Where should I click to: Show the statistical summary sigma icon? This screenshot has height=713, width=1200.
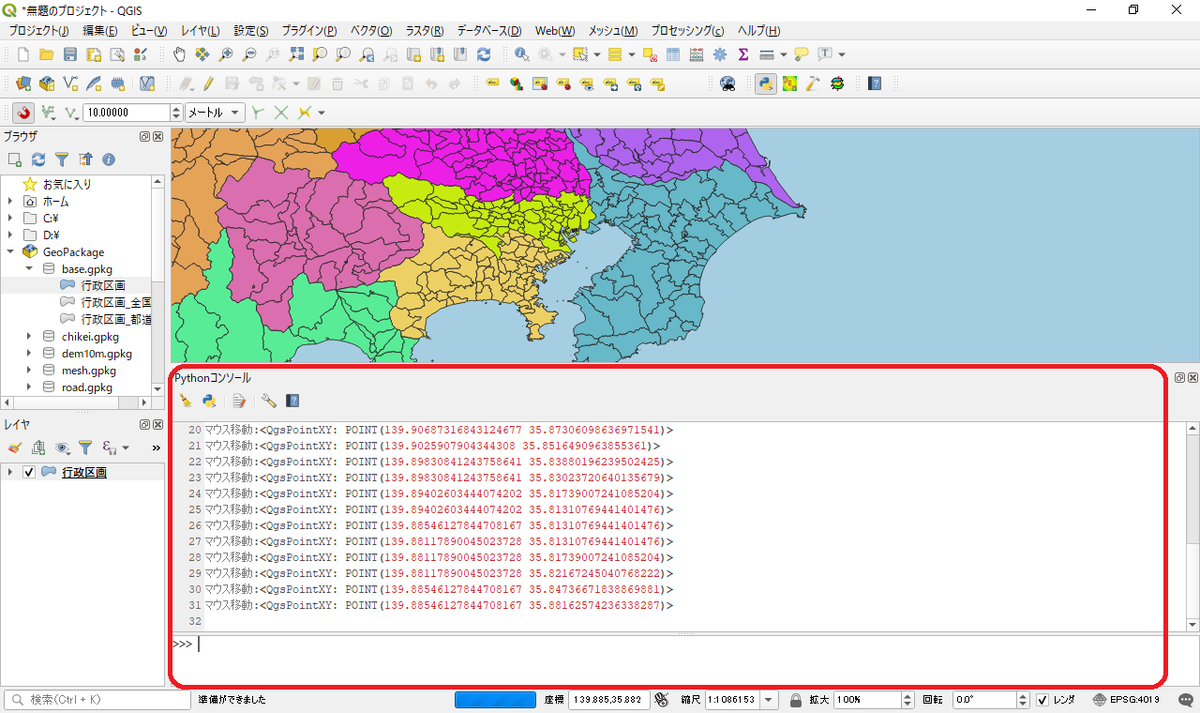[743, 54]
